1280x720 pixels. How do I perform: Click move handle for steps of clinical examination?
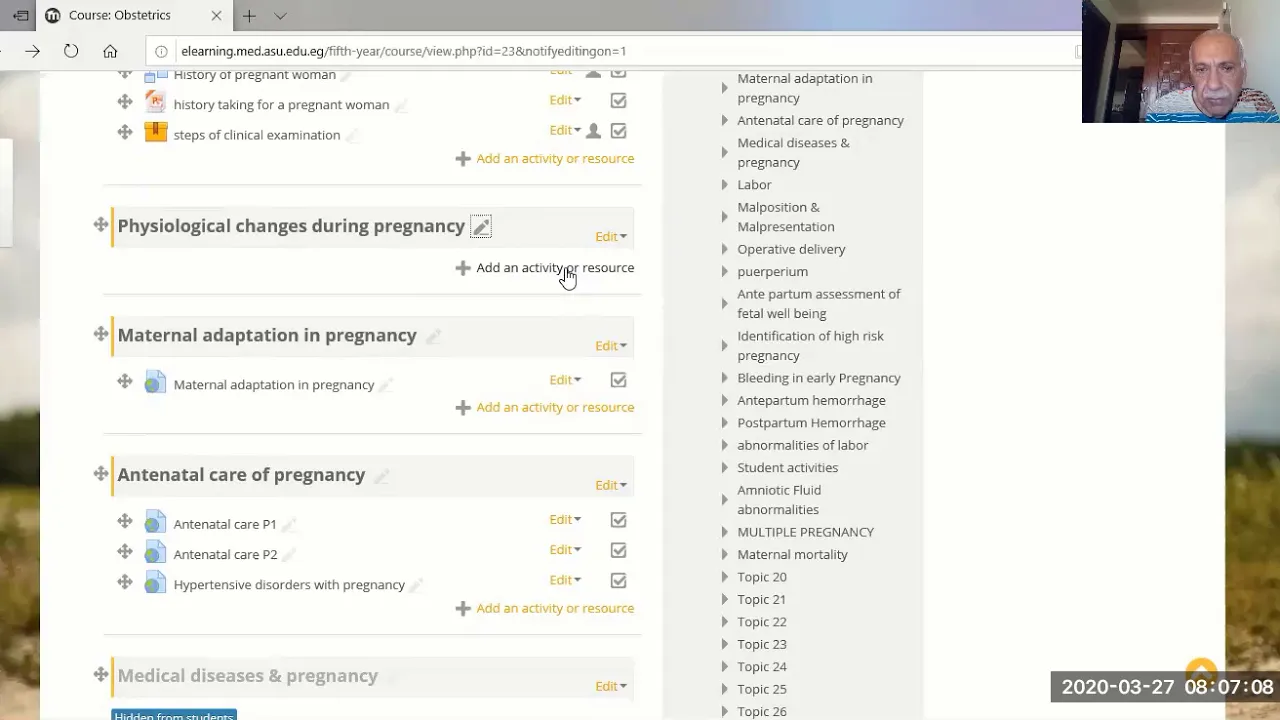(125, 131)
